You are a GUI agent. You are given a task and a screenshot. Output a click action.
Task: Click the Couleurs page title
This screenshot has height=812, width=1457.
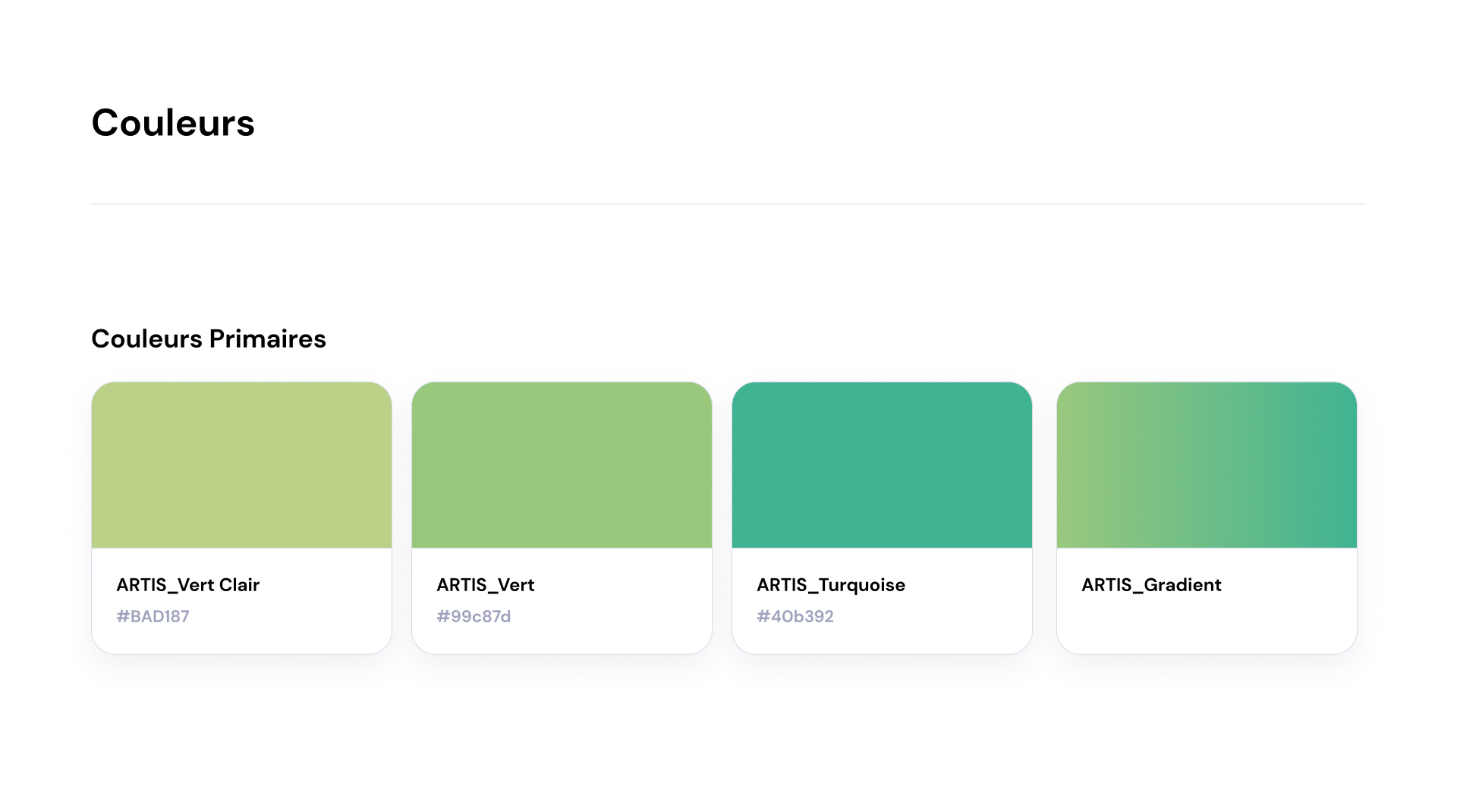(x=173, y=123)
